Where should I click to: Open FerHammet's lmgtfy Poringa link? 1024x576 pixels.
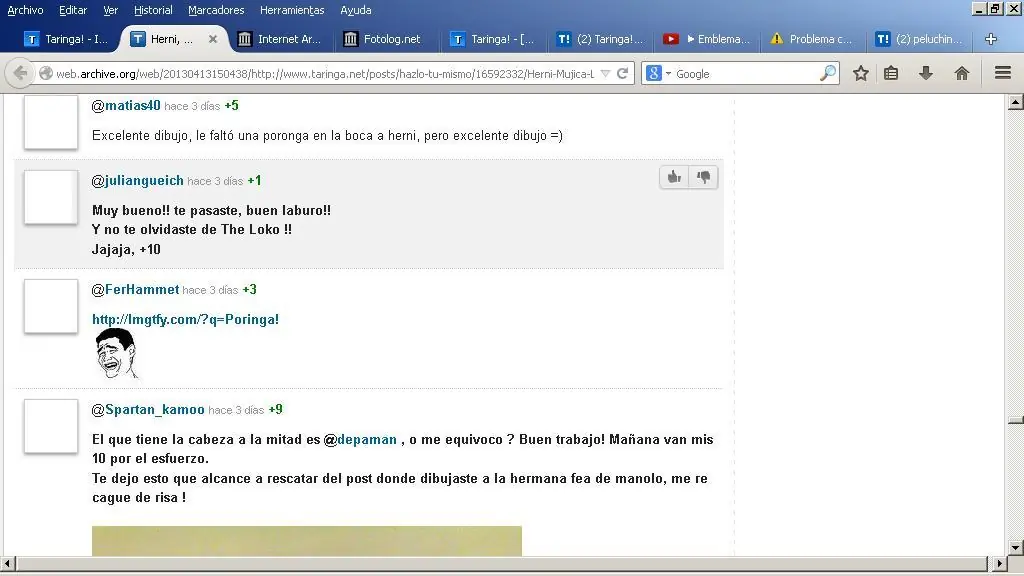click(185, 319)
